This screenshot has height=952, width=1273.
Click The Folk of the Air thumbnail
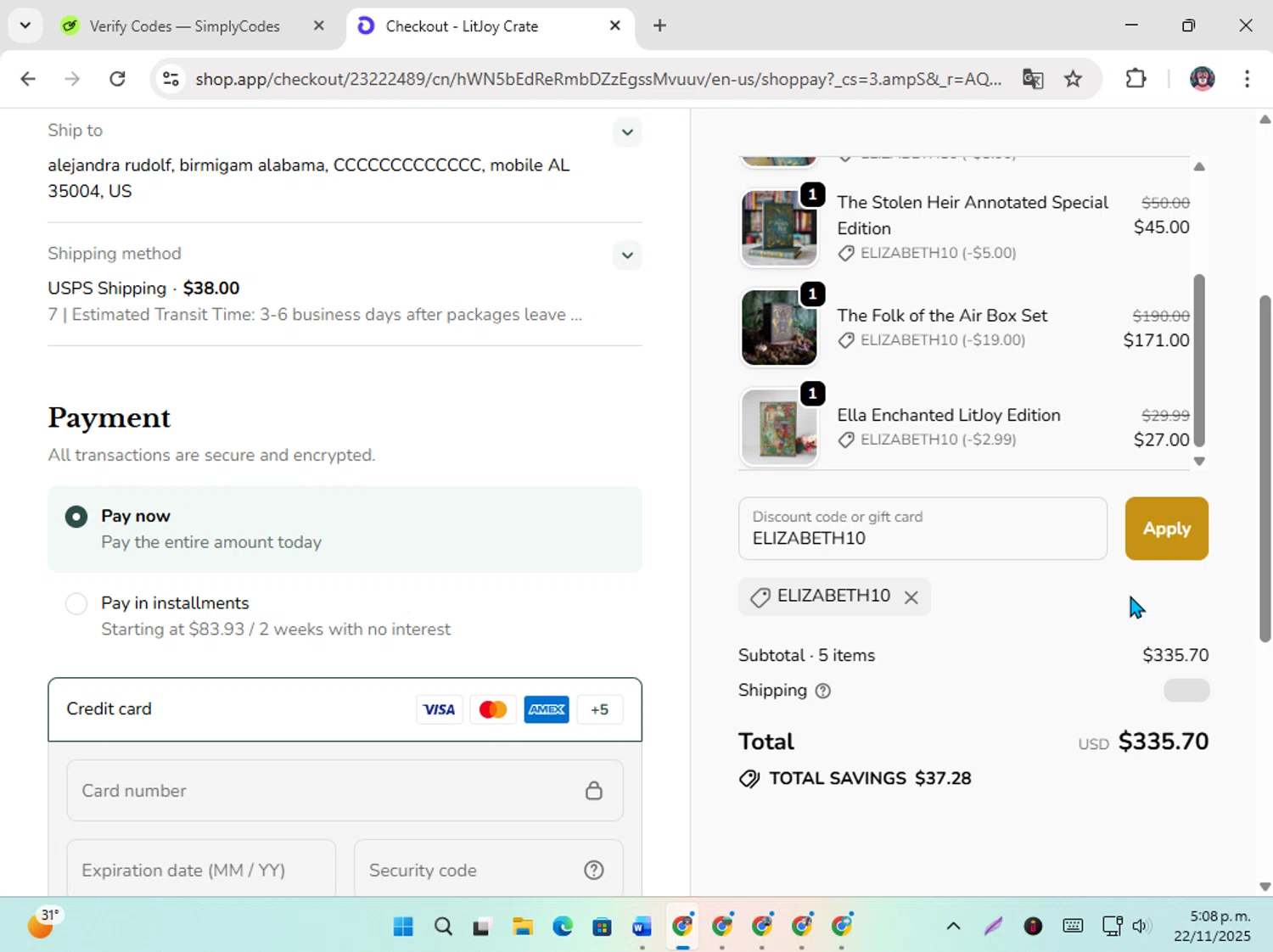(x=779, y=328)
